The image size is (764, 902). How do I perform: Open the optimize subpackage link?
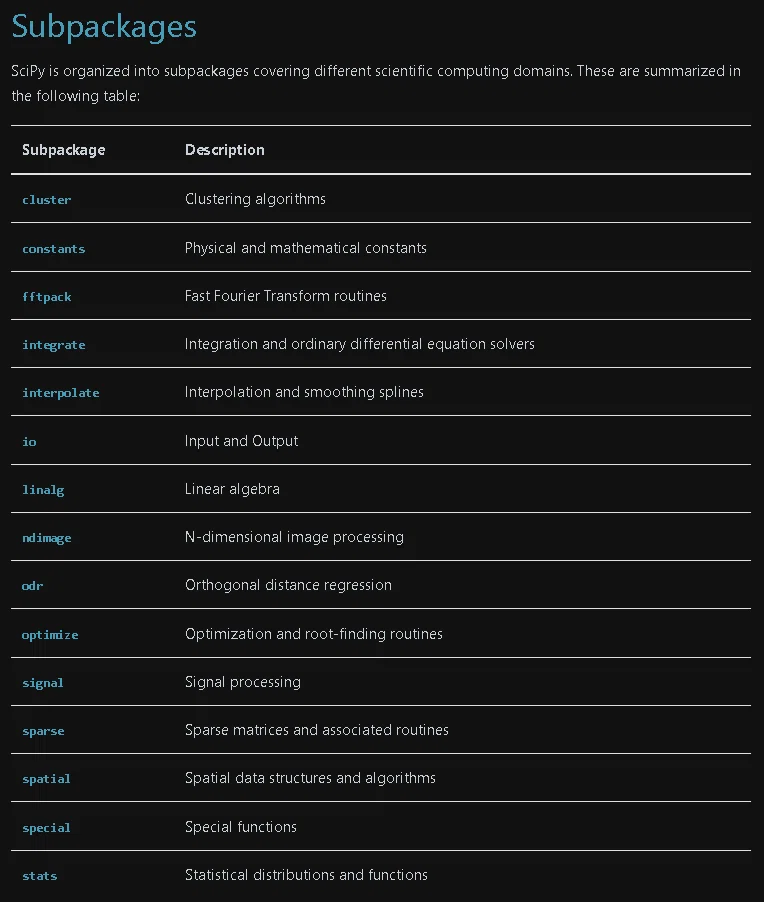[50, 635]
